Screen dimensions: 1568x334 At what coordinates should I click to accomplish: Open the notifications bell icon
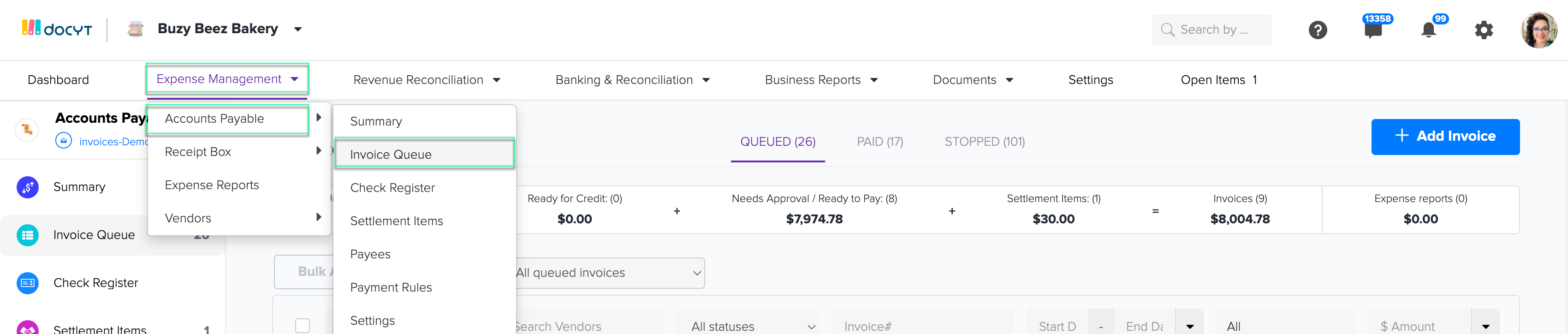(x=1428, y=30)
